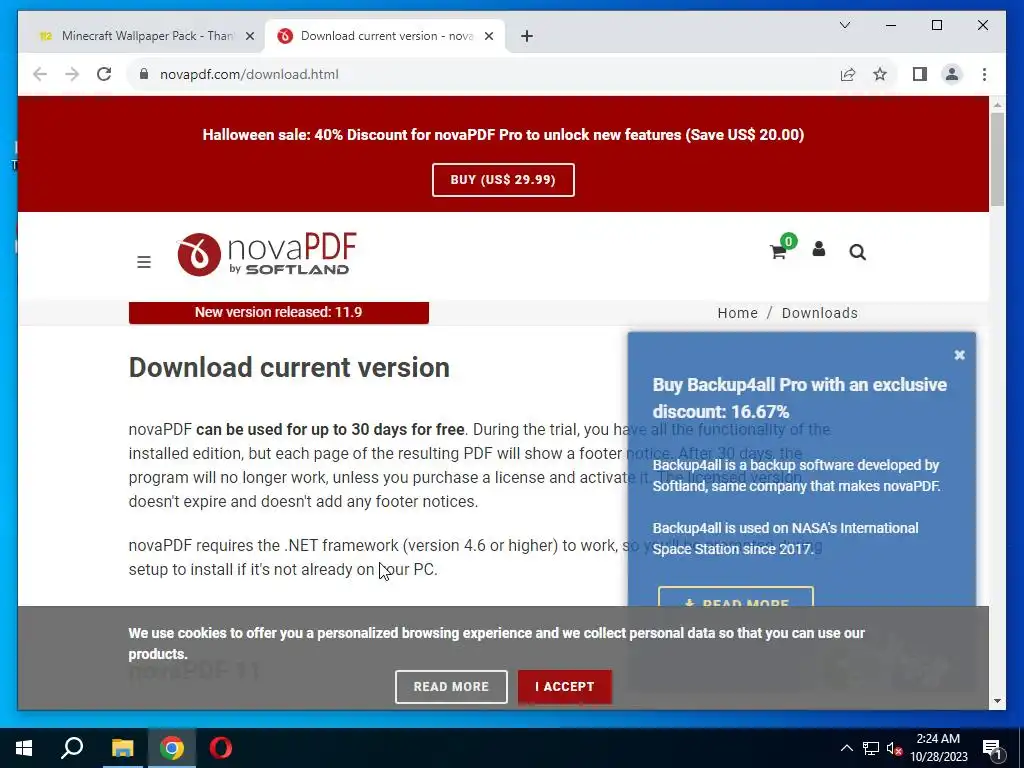The image size is (1024, 768).
Task: Open the hamburger menu on novaPDF site
Action: coord(144,262)
